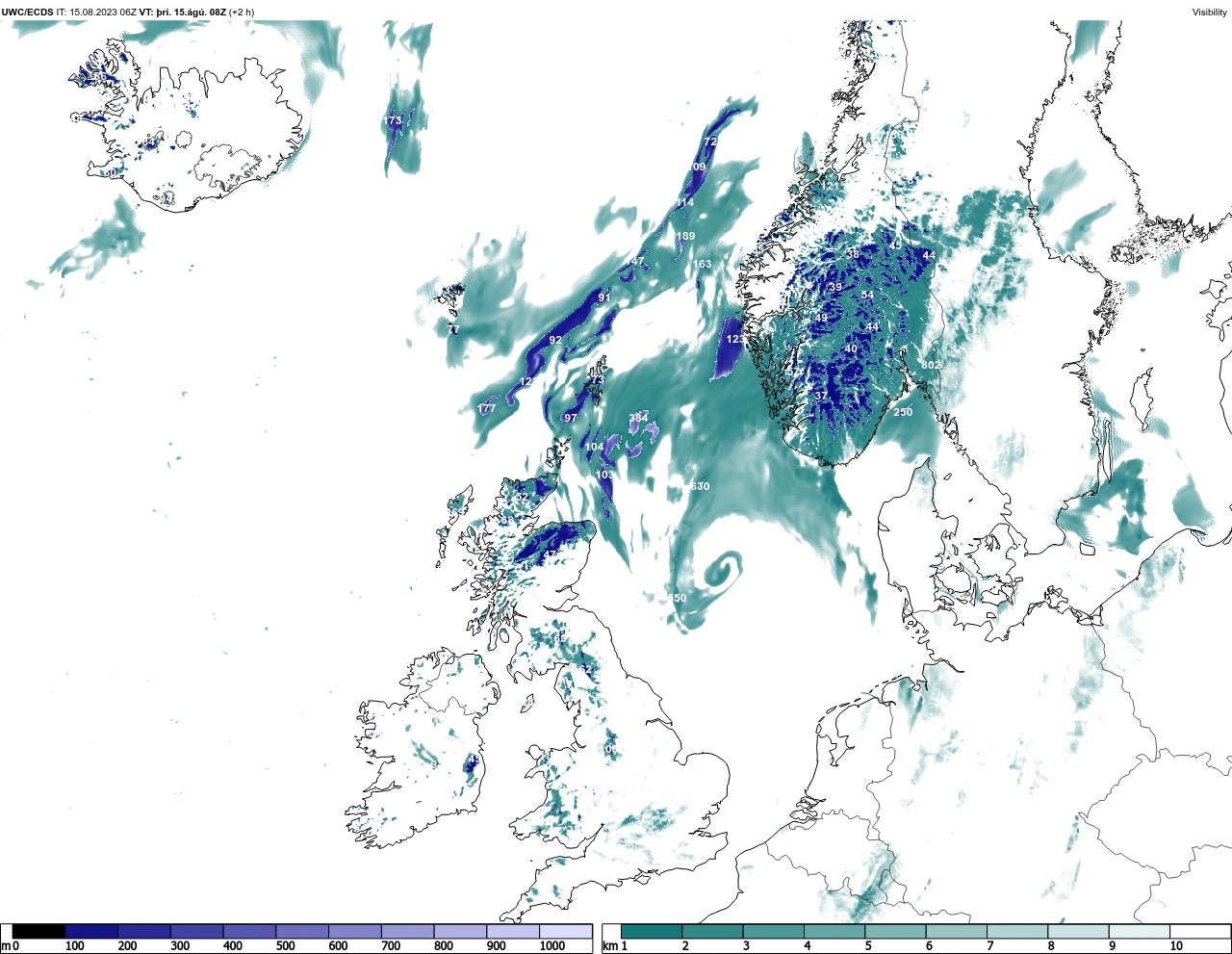Click the '97' value on the map

(571, 418)
